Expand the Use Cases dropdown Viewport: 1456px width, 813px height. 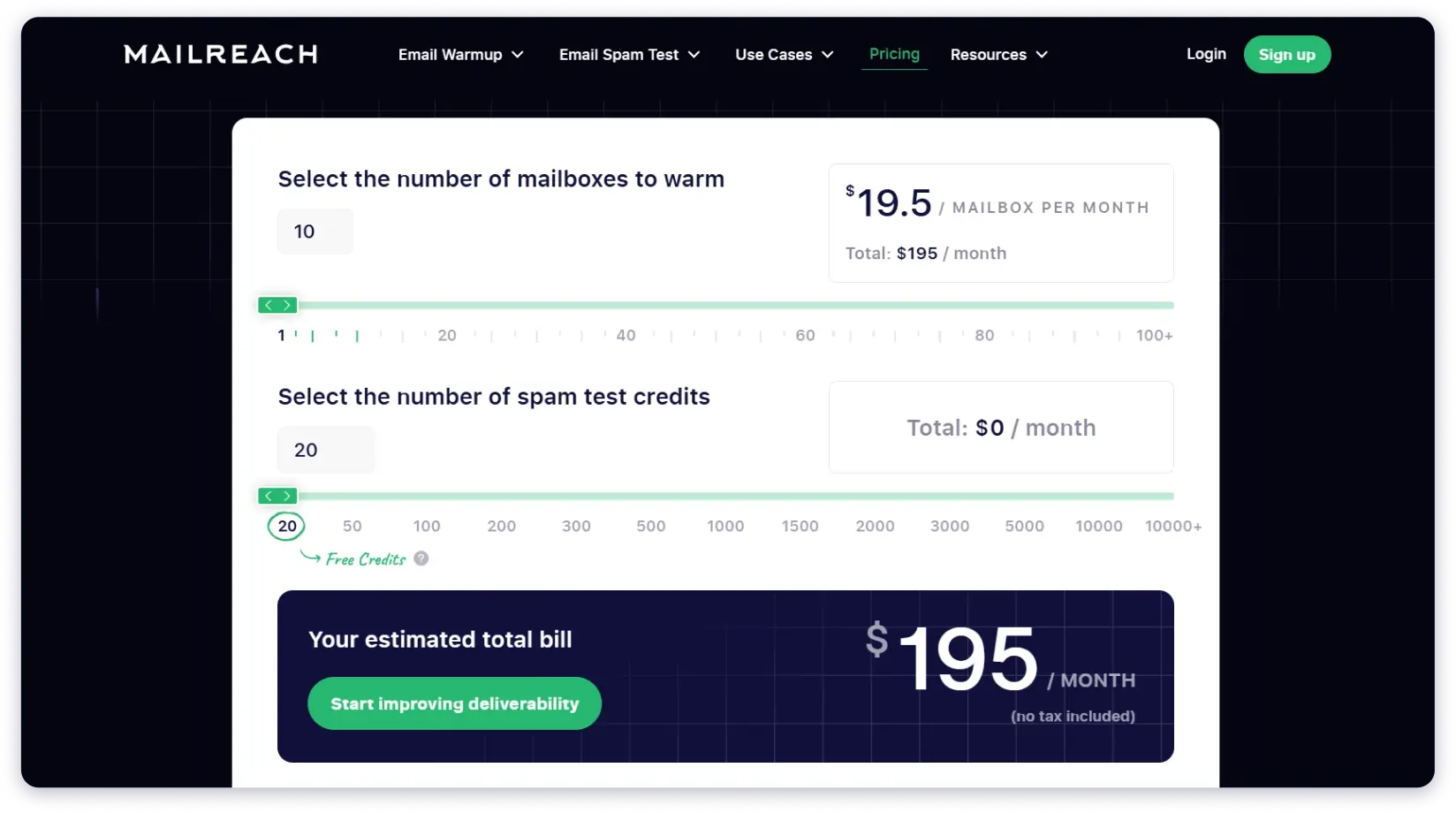[x=783, y=54]
